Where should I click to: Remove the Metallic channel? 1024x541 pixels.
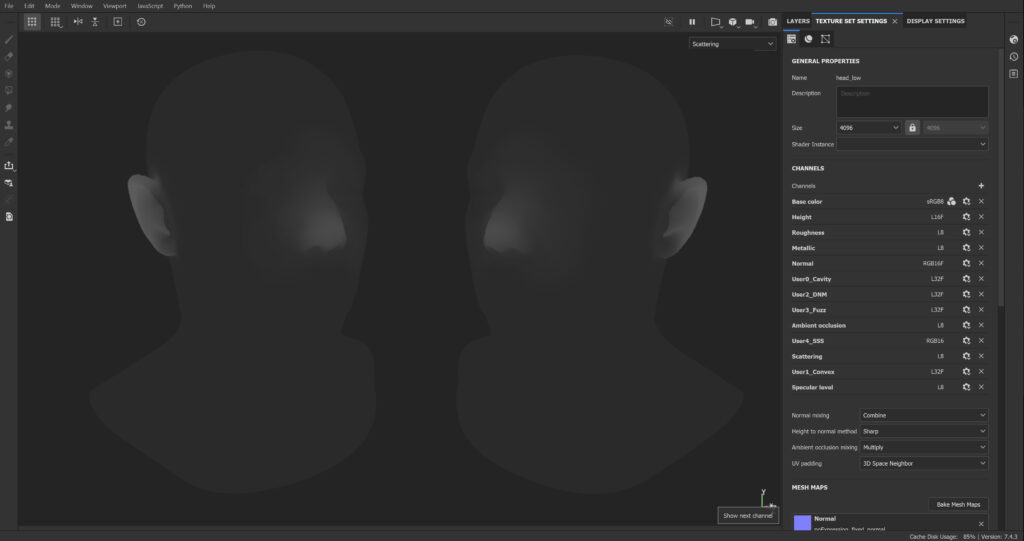(981, 248)
